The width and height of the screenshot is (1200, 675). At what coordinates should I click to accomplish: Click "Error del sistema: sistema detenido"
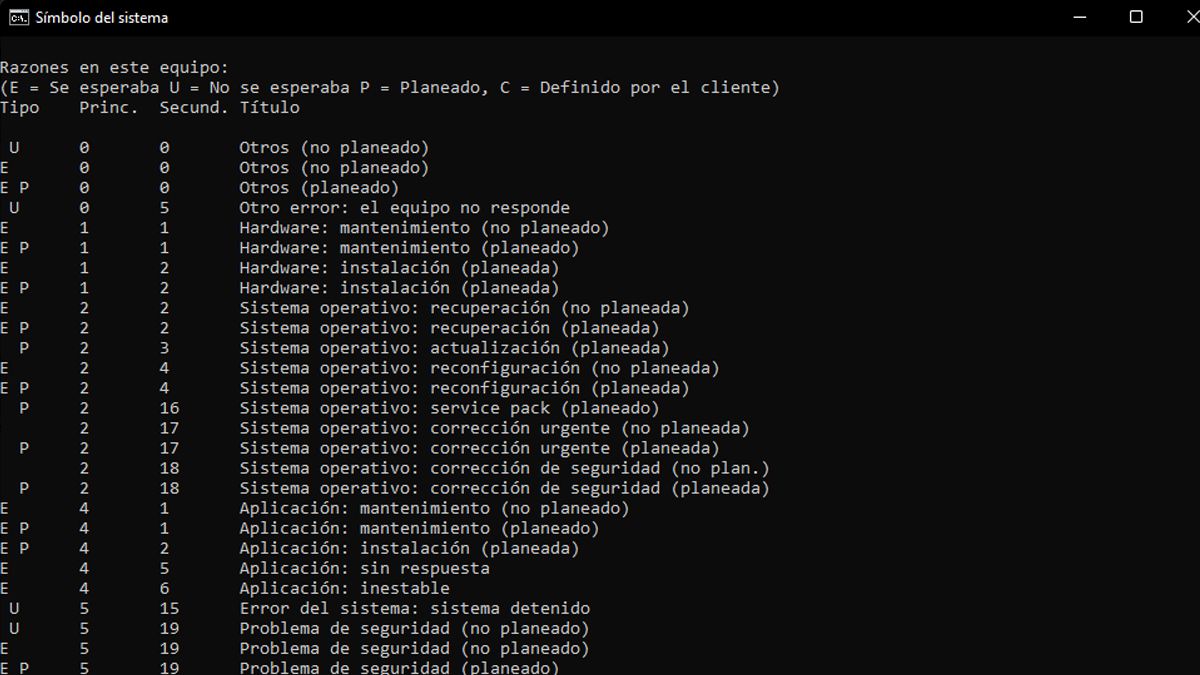pos(414,608)
